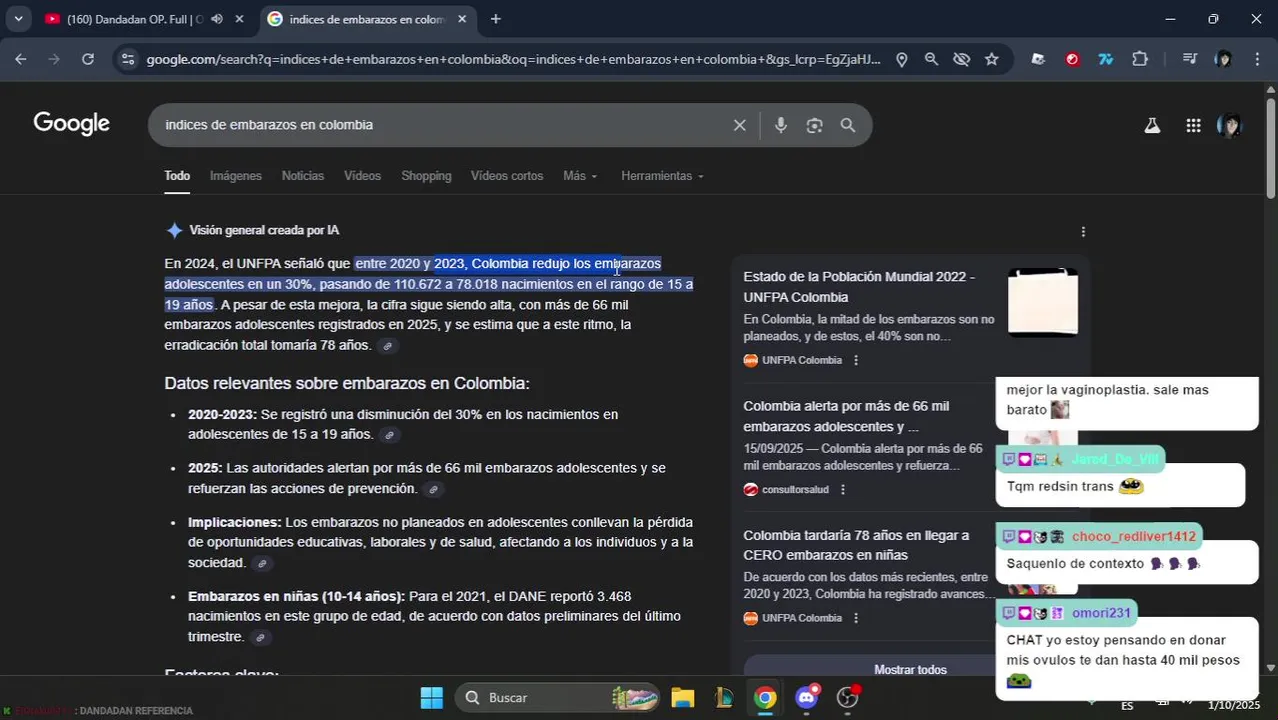The image size is (1278, 720).
Task: Go back using the browser back arrow
Action: tap(21, 59)
